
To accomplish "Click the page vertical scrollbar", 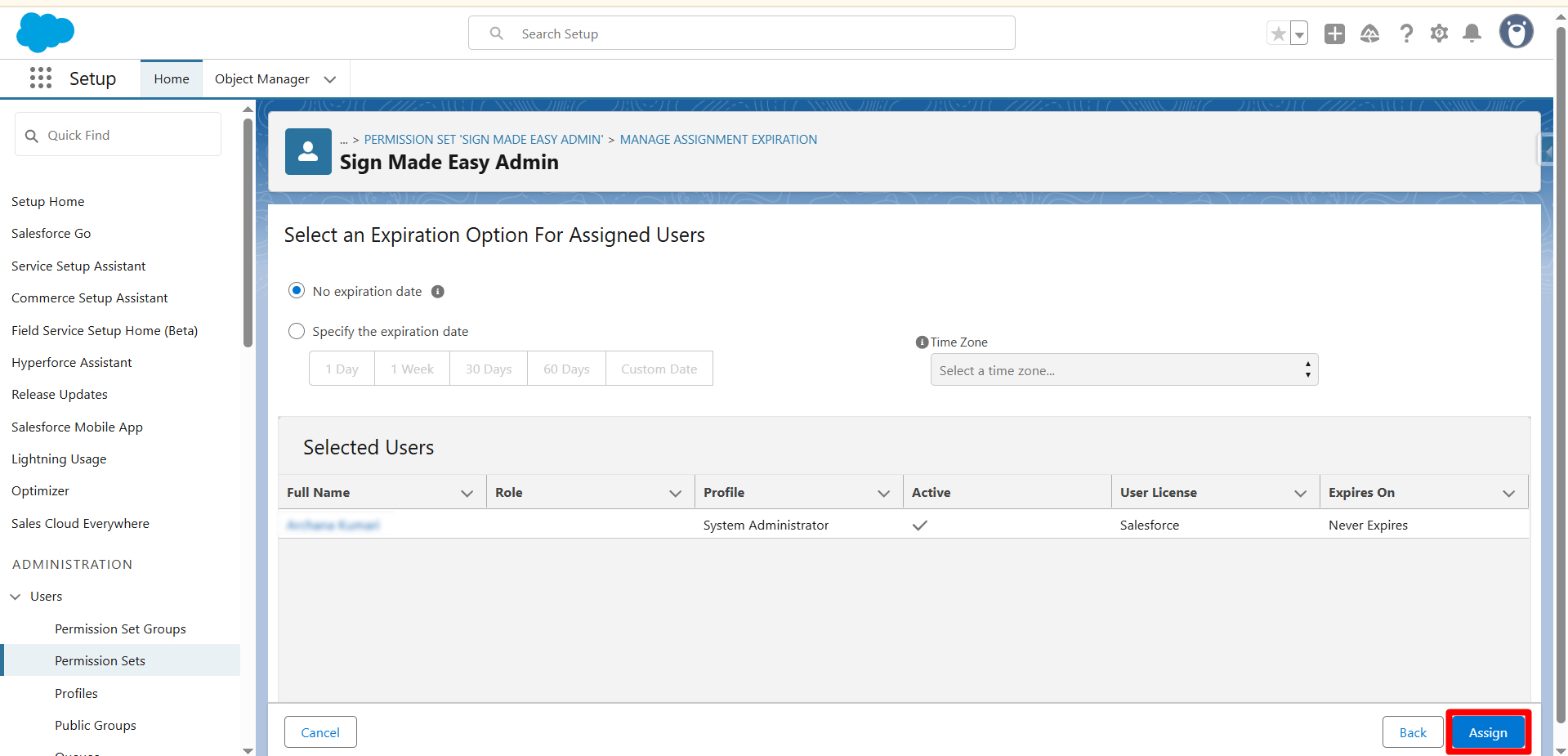I will (1561, 376).
